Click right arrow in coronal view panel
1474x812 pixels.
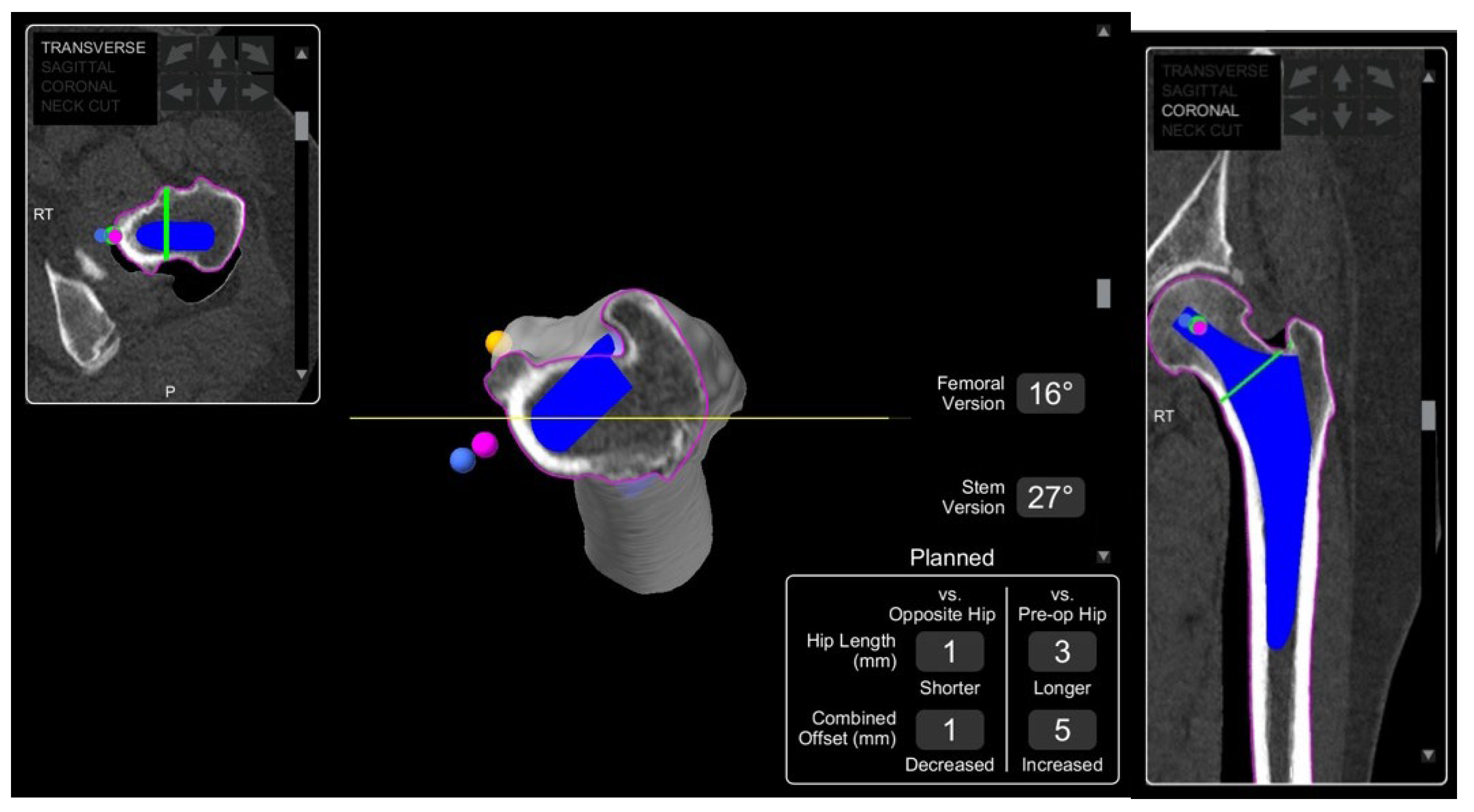click(1380, 117)
